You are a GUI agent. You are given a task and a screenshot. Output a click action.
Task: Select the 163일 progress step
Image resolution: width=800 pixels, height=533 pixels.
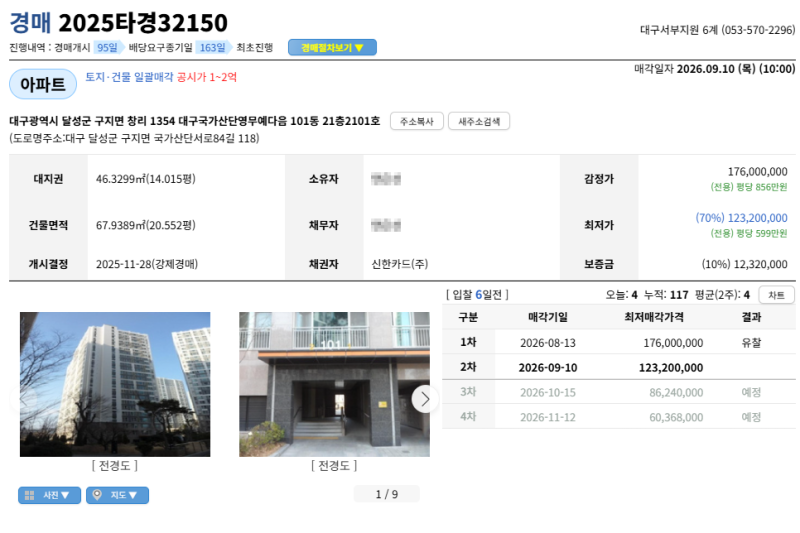tap(212, 47)
